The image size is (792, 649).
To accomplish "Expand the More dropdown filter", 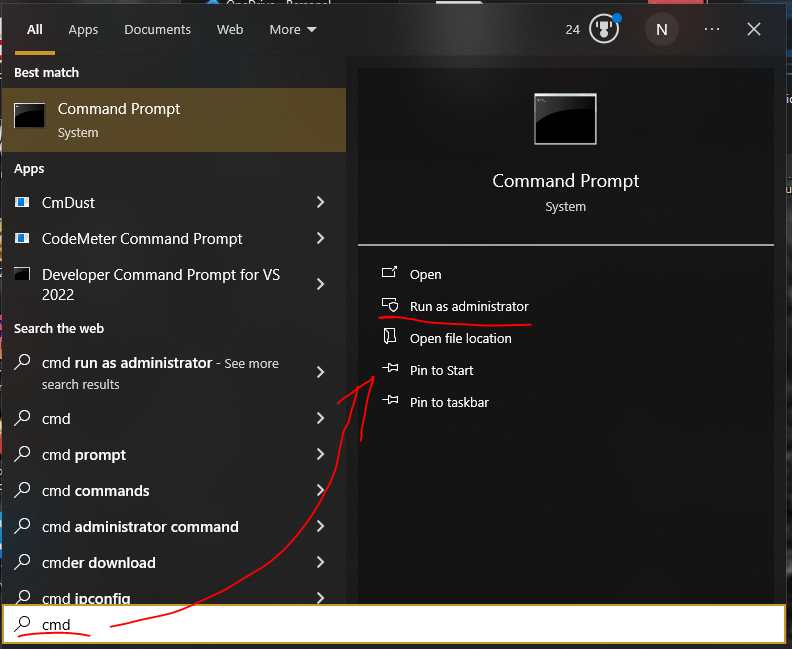I will (292, 30).
